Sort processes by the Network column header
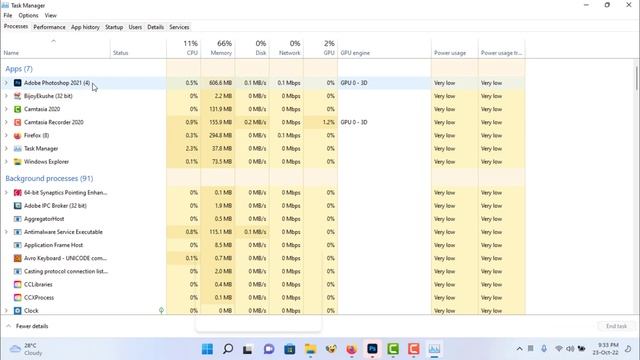 (287, 48)
